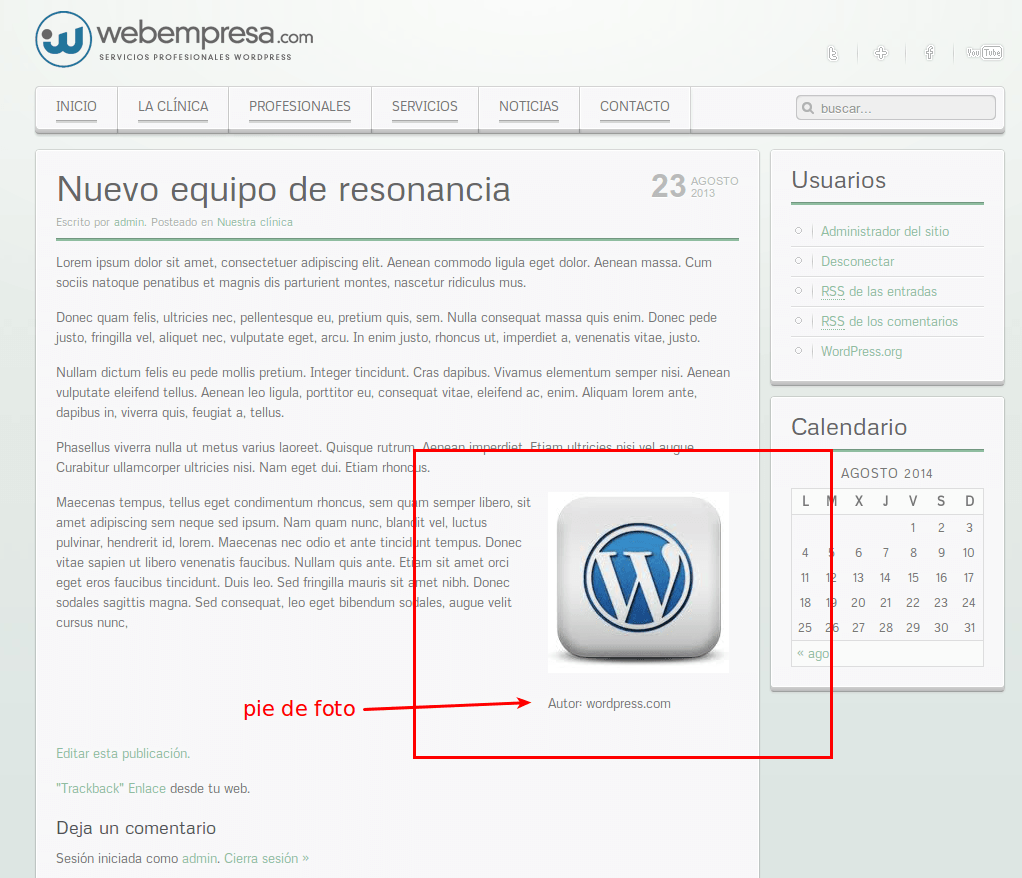Click the Calendario widget heading
Image resolution: width=1022 pixels, height=878 pixels.
[849, 427]
